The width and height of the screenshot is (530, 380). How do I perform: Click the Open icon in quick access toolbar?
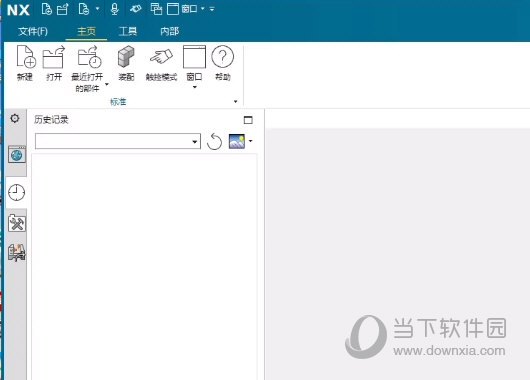pos(63,9)
